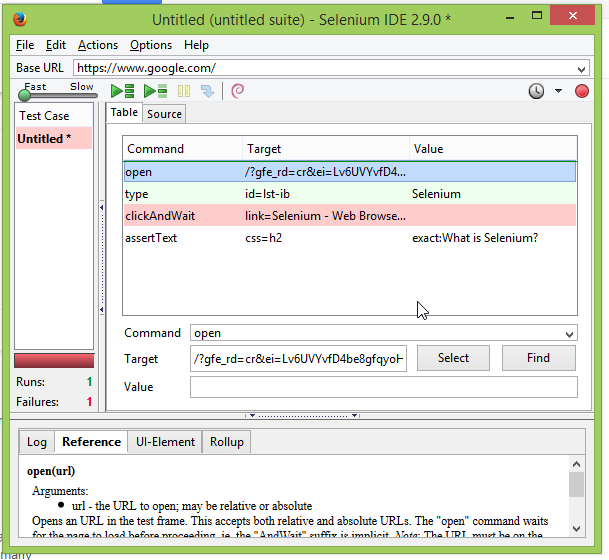Switch to the Source tab
The width and height of the screenshot is (609, 560).
coord(164,114)
